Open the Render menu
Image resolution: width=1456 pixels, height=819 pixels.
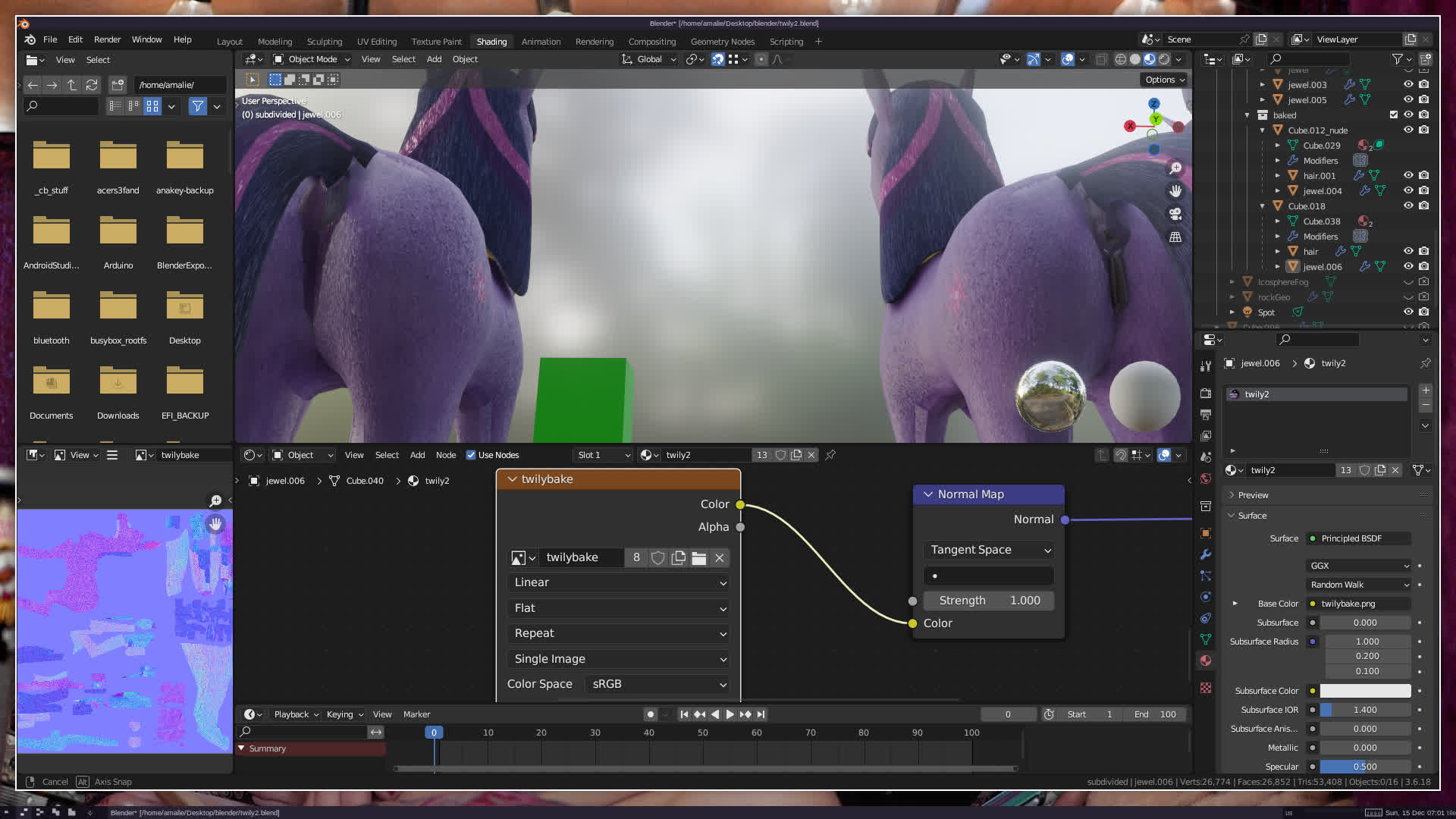click(x=107, y=39)
